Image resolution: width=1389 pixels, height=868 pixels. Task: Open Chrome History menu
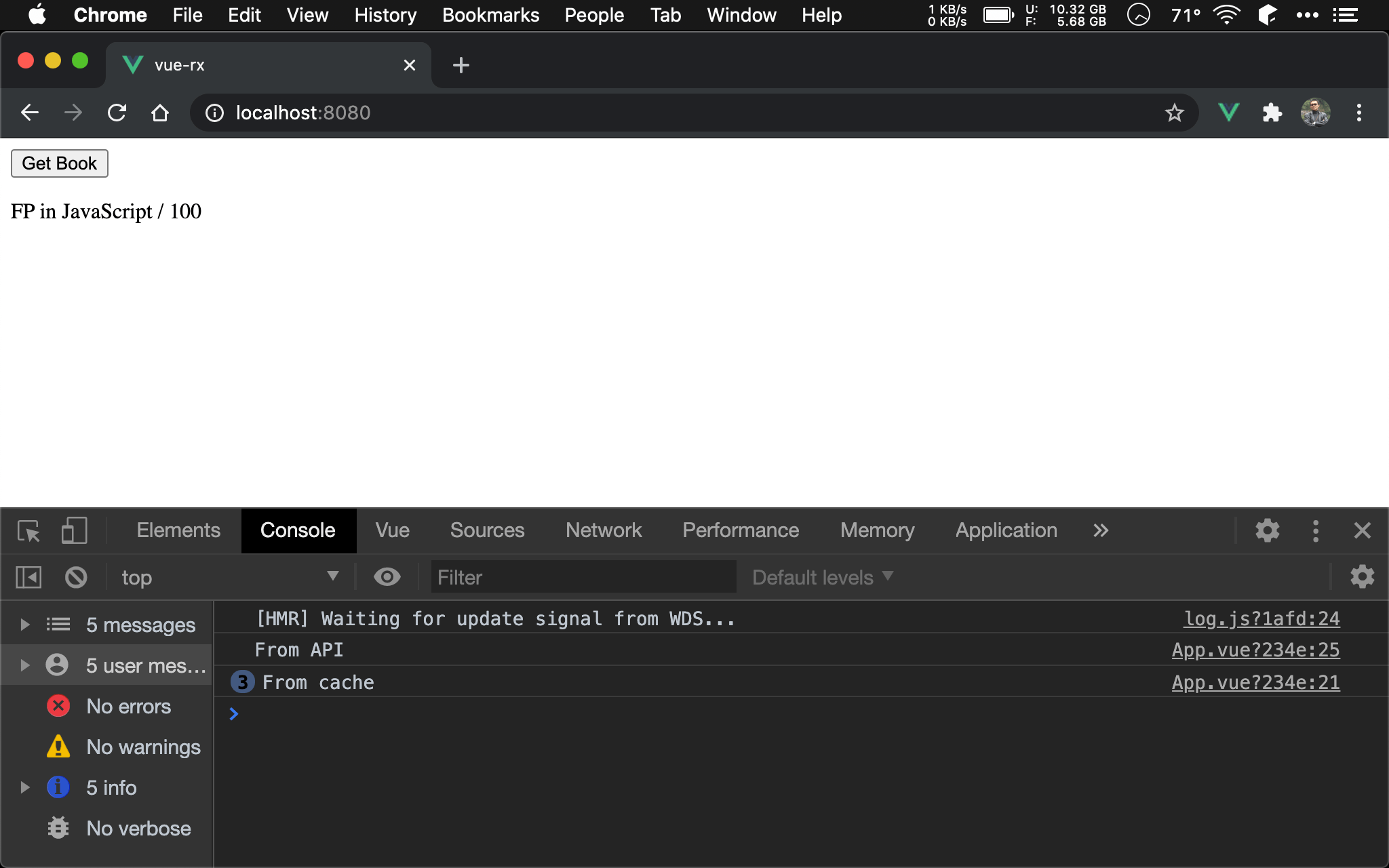(x=385, y=15)
